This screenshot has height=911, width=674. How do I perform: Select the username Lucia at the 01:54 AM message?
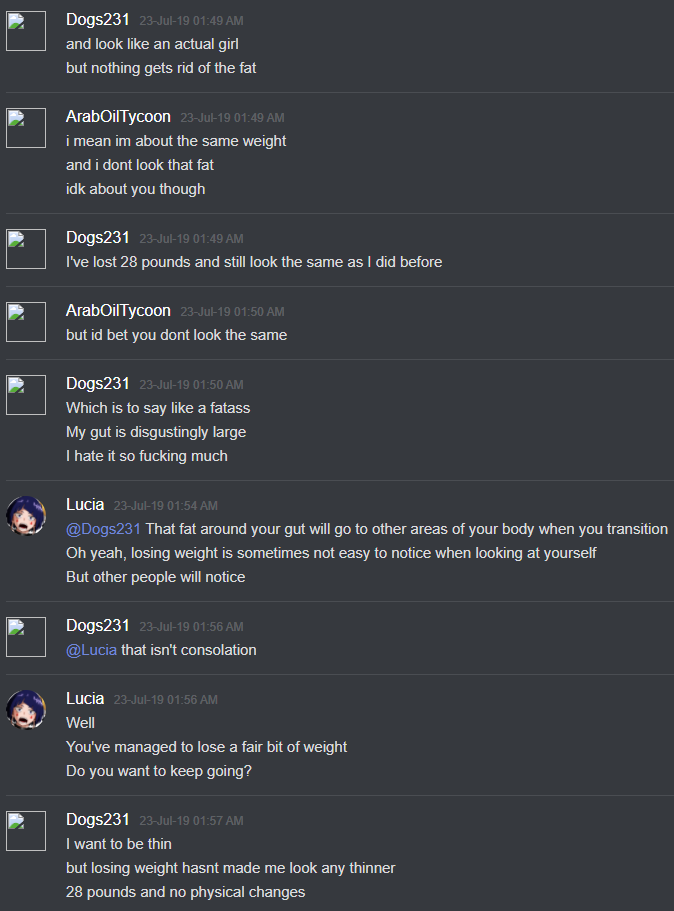85,504
